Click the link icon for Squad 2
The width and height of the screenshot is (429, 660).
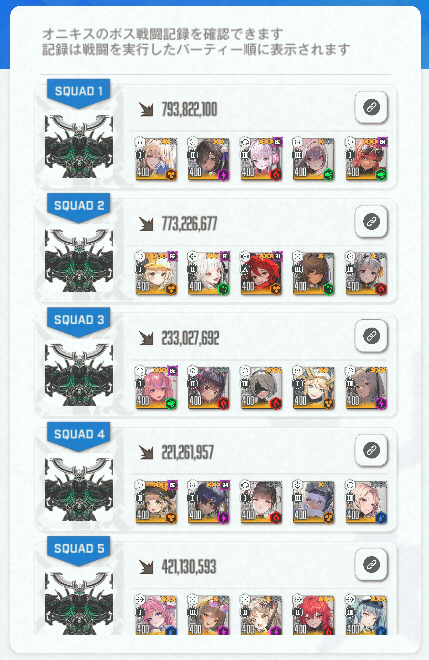pyautogui.click(x=371, y=222)
